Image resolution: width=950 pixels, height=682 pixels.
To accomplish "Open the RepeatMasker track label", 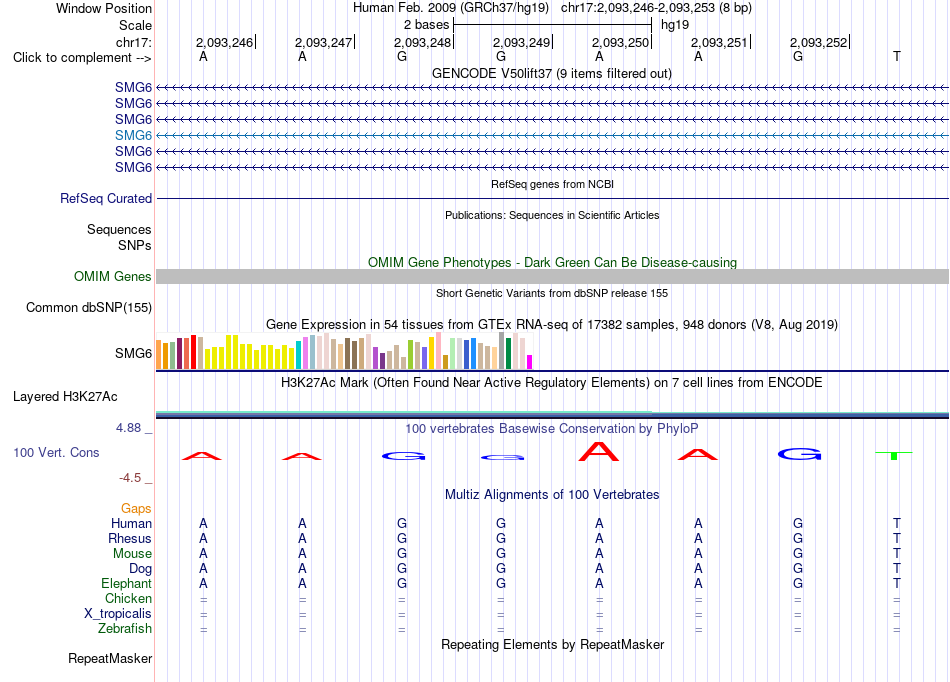I will coord(110,658).
